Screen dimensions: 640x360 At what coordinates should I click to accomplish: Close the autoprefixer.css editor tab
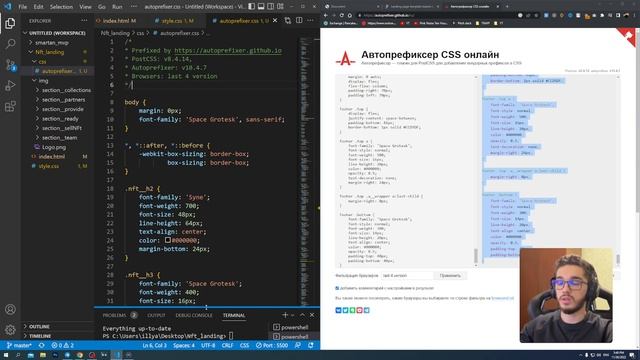point(275,20)
